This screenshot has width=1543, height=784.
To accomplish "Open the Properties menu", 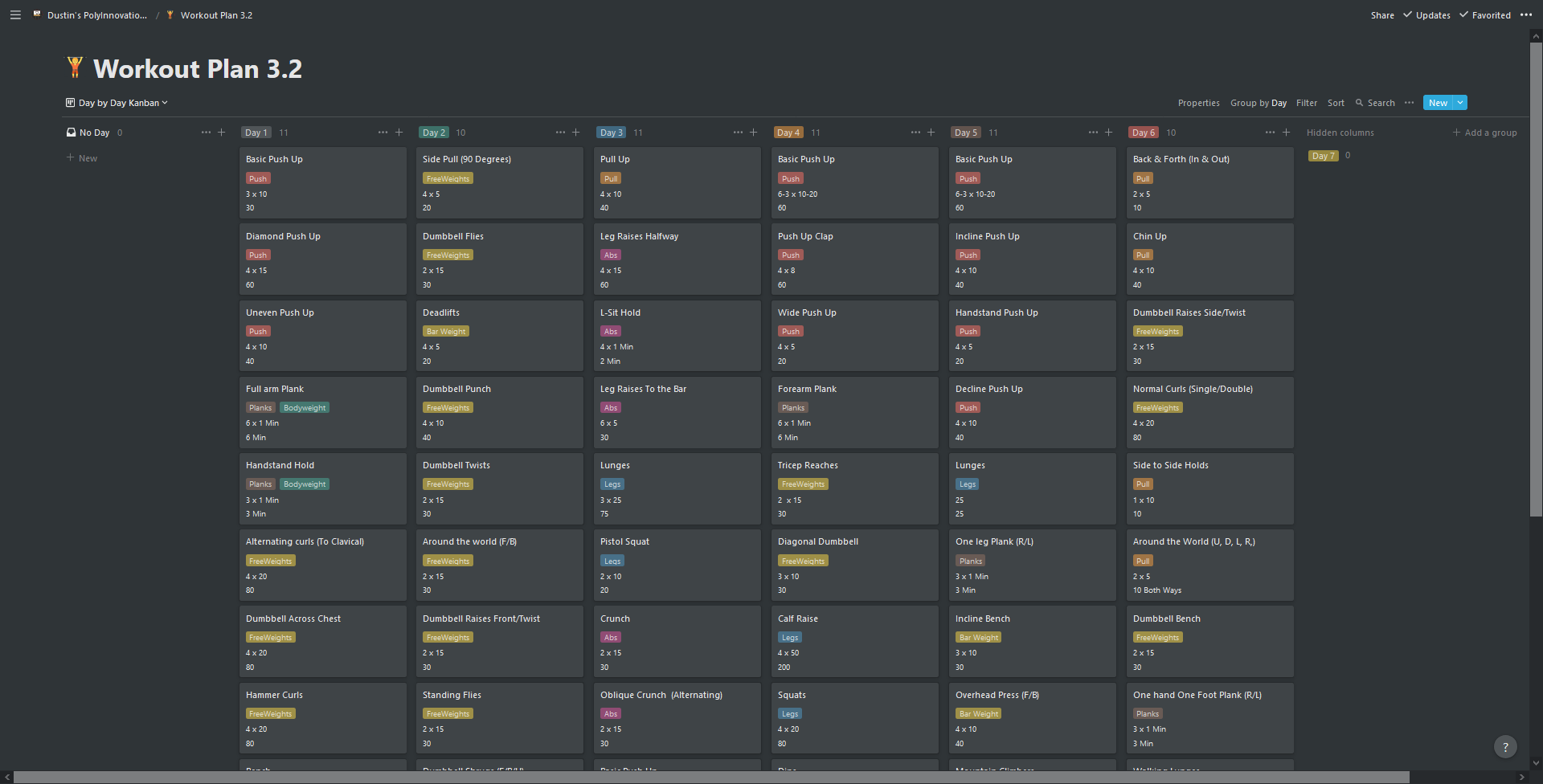I will [x=1198, y=103].
